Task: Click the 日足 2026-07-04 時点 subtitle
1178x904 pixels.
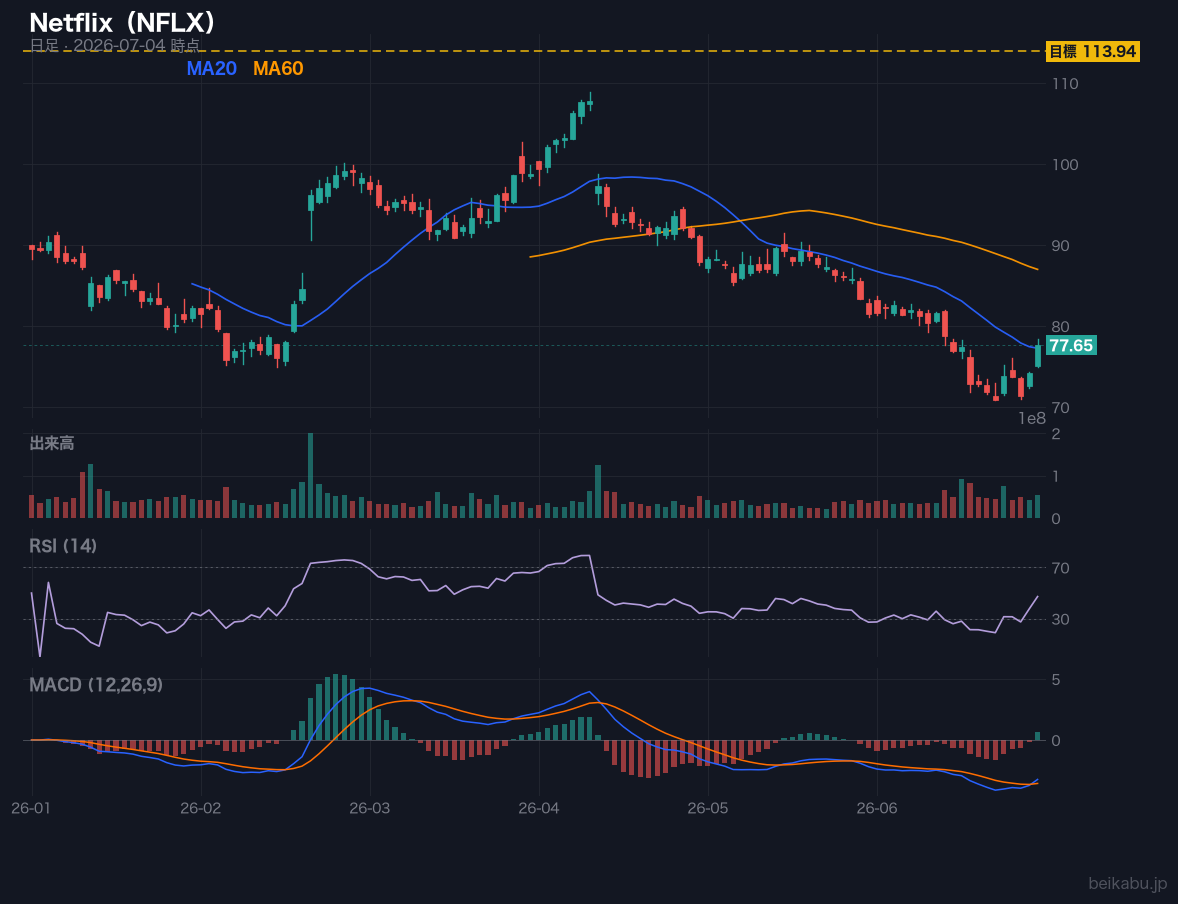Action: click(x=115, y=45)
